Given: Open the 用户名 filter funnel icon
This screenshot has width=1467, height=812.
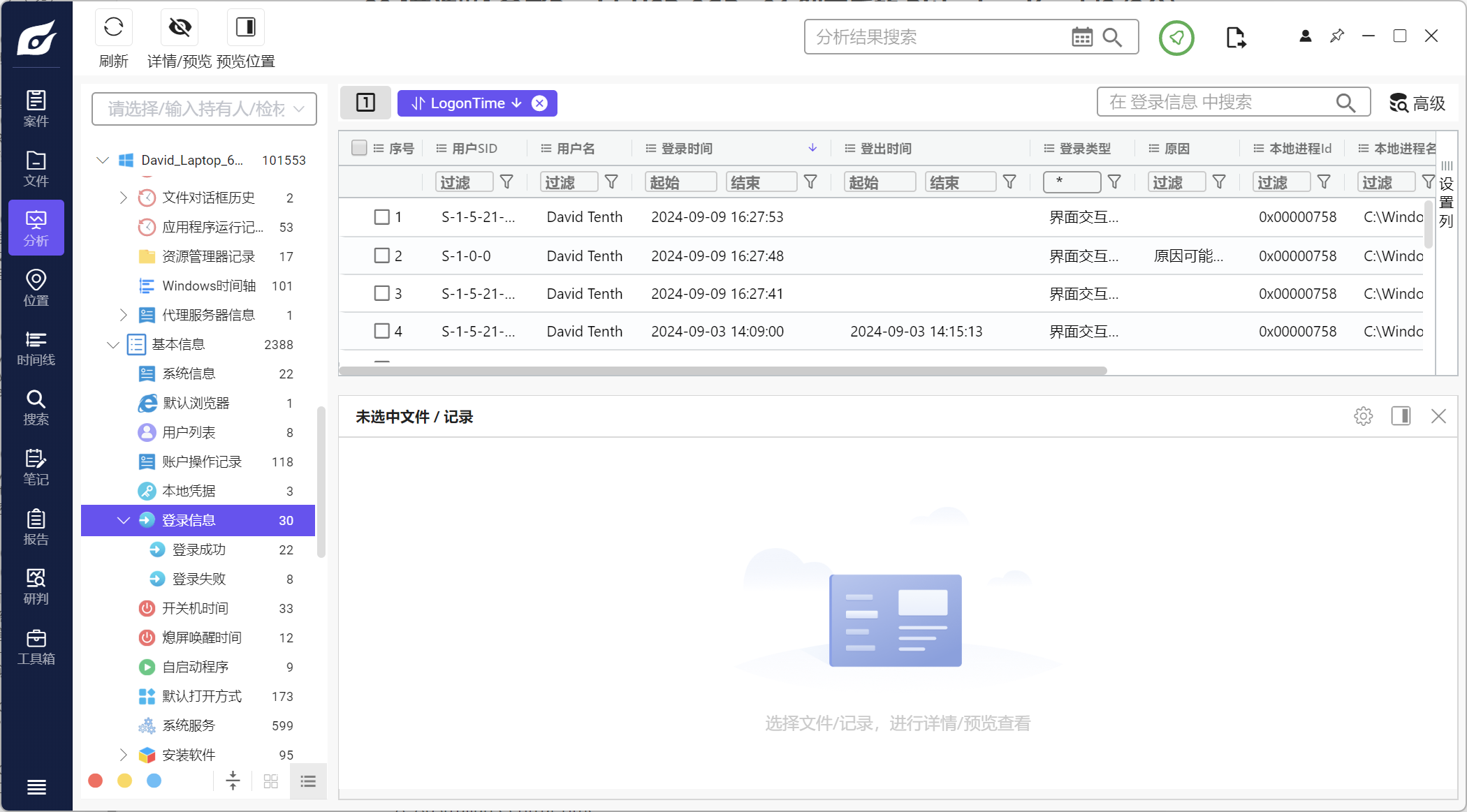Looking at the screenshot, I should (x=611, y=182).
